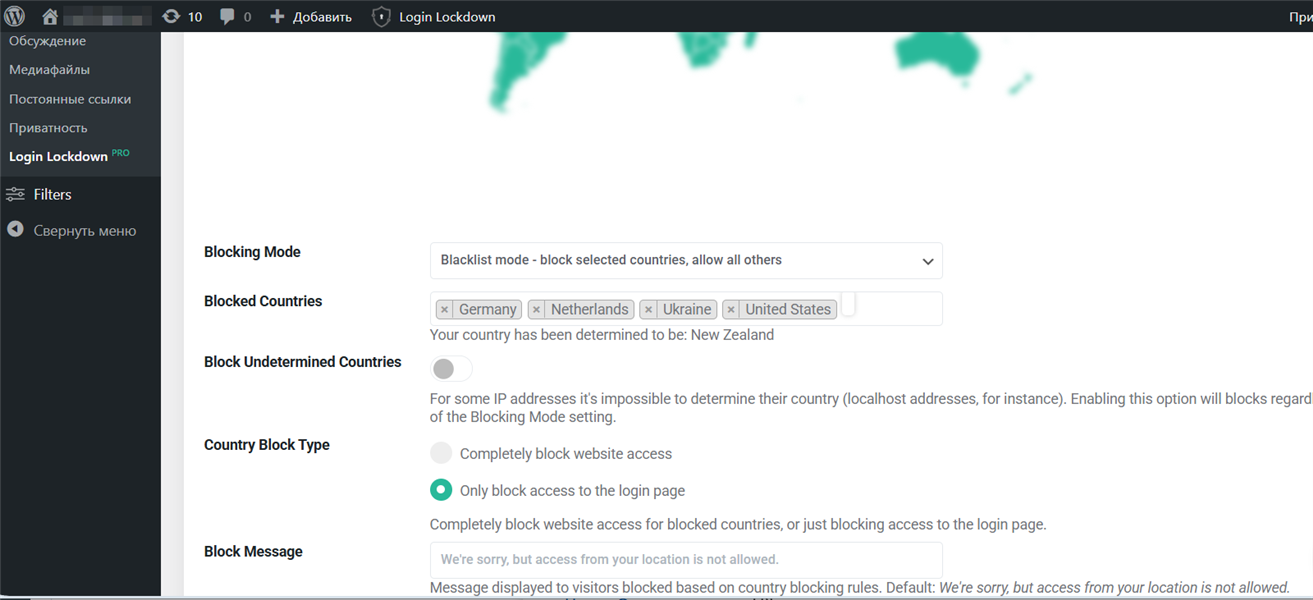
Task: Open the site home icon
Action: (50, 16)
